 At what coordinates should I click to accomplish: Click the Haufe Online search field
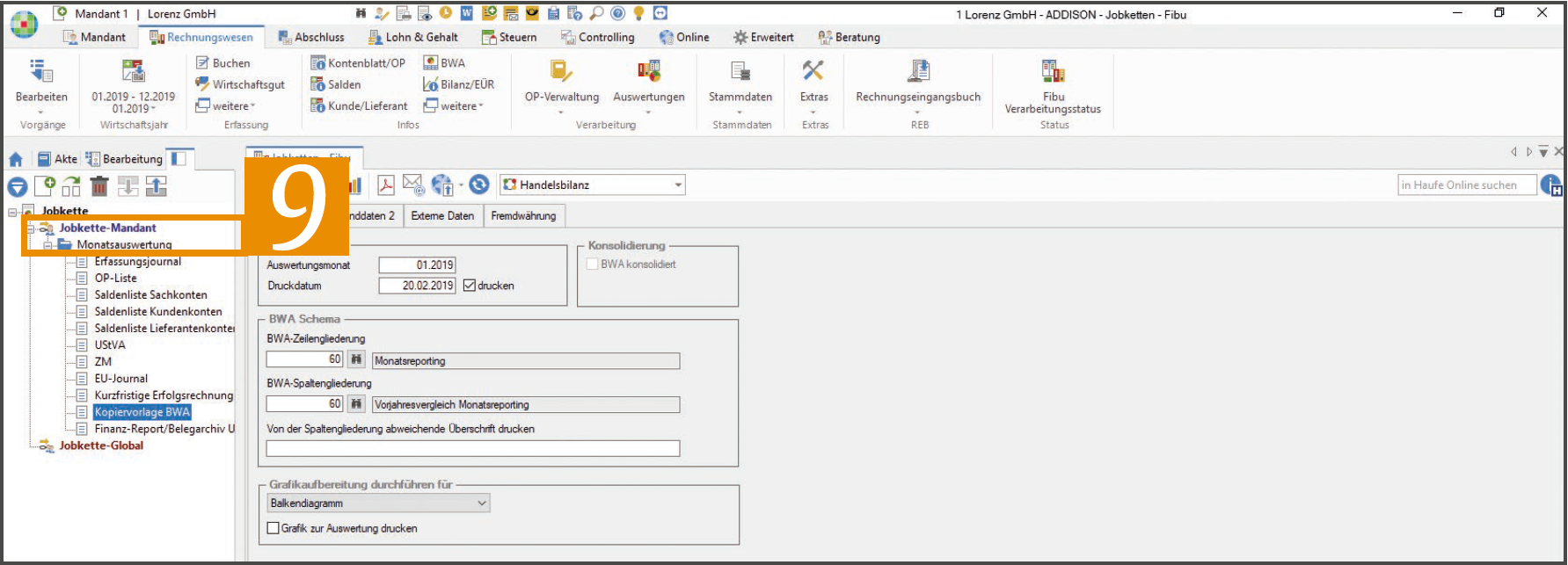tap(1467, 185)
